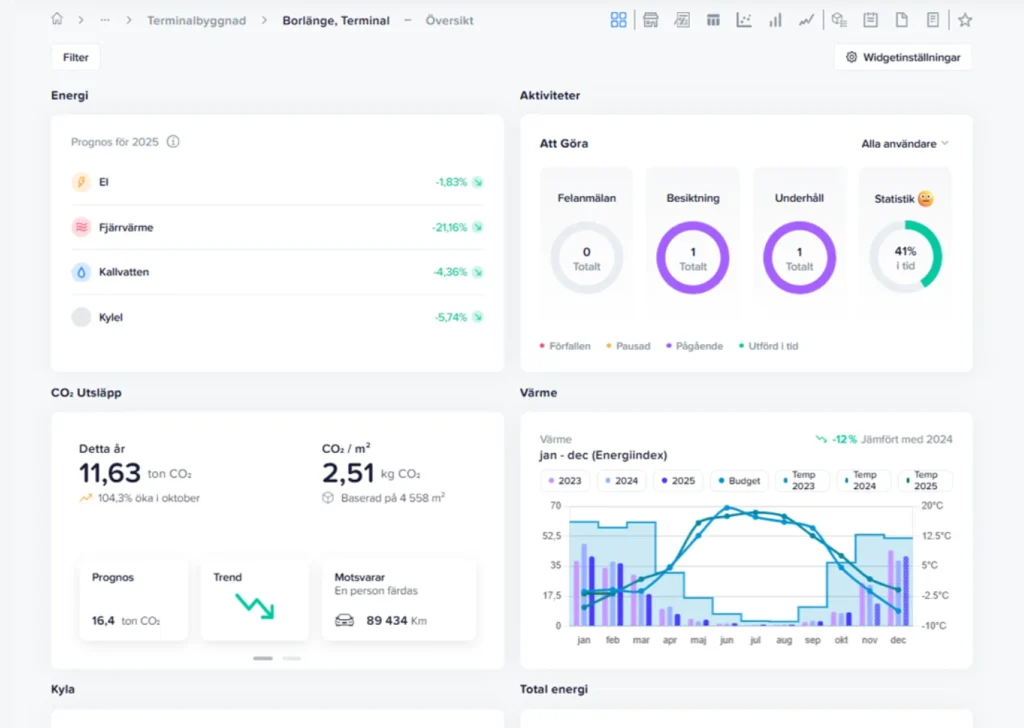Click the clipboard icon in top toolbar
Image resolution: width=1024 pixels, height=728 pixels.
click(x=870, y=20)
